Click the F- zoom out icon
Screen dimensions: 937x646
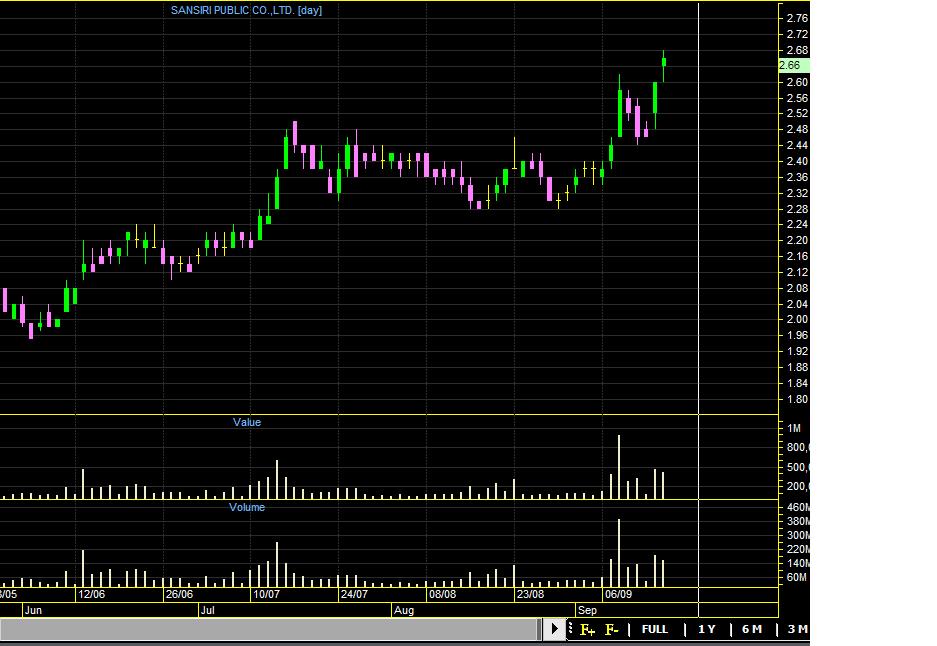612,630
